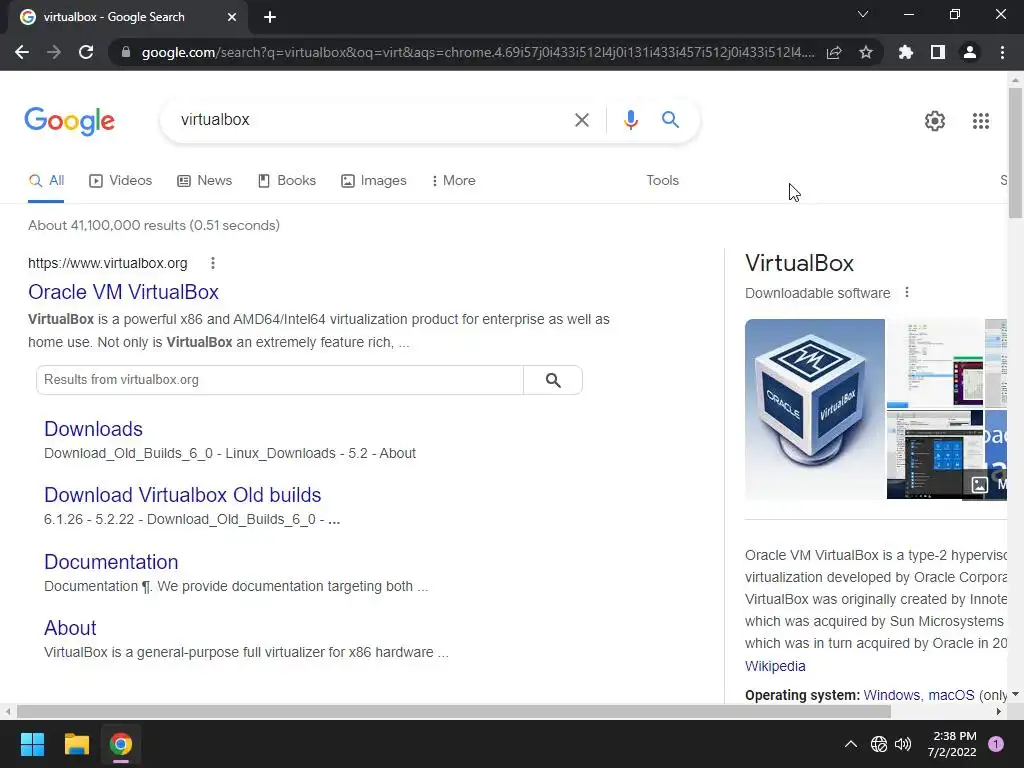
Task: Open the Oracle VM VirtualBox result
Action: click(123, 292)
